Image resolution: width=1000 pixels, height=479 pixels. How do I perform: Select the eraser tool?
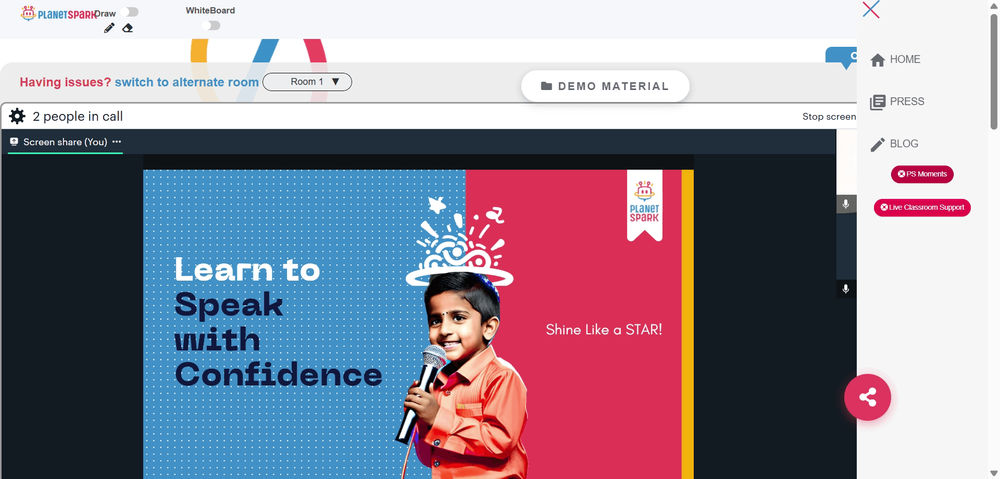click(128, 28)
